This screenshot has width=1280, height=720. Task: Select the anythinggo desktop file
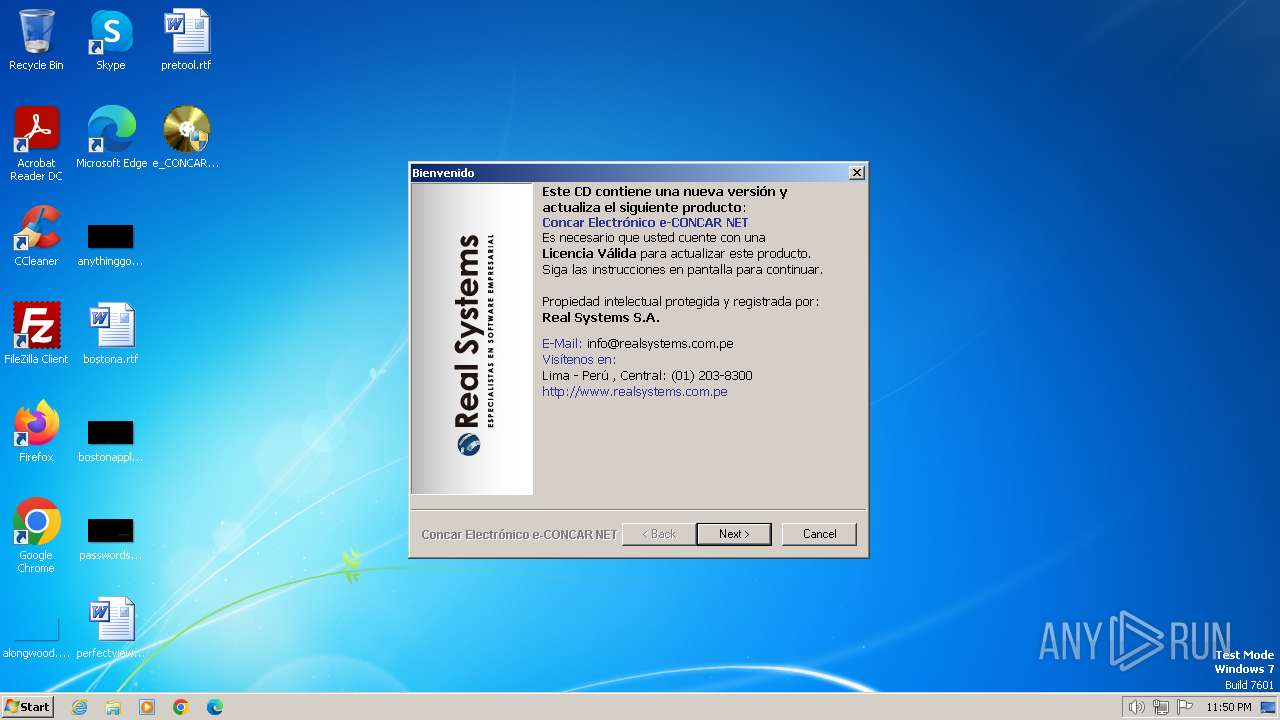click(111, 245)
